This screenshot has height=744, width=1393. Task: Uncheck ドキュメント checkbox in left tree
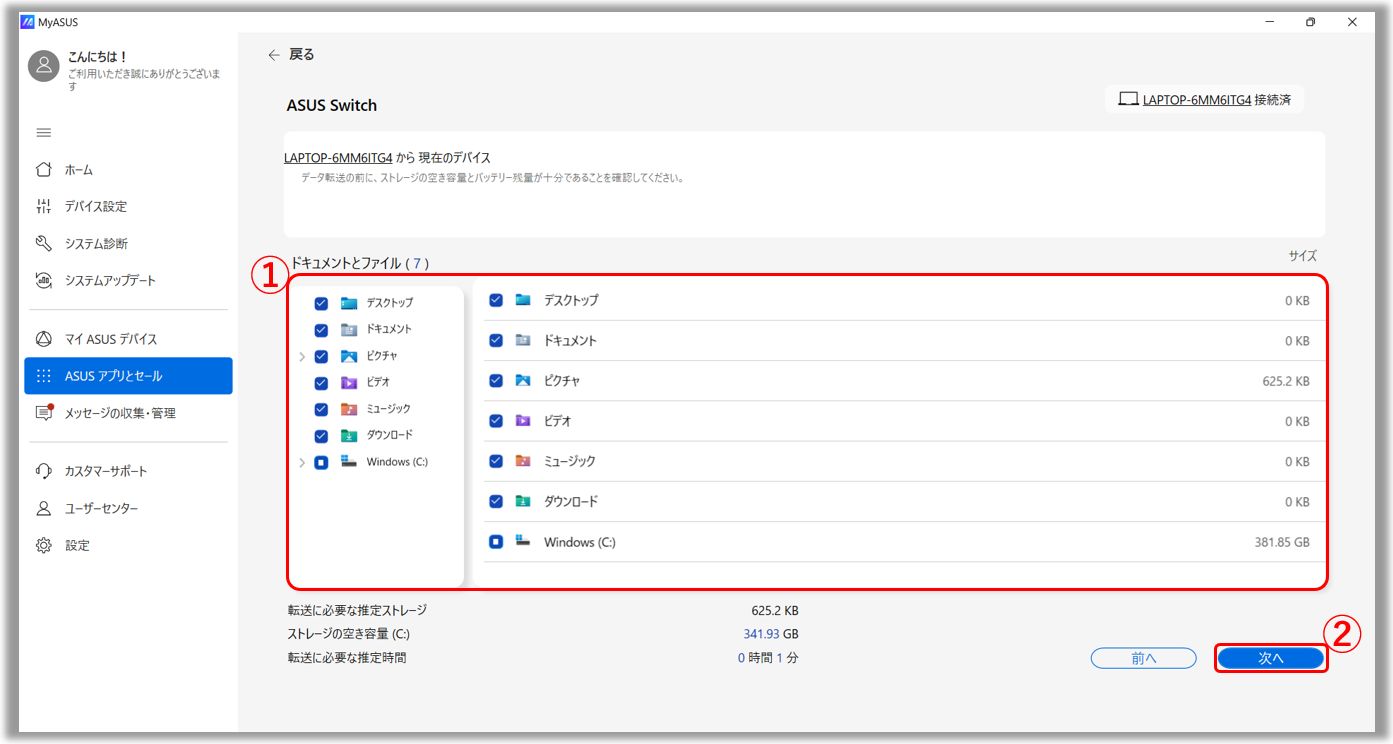(x=321, y=330)
